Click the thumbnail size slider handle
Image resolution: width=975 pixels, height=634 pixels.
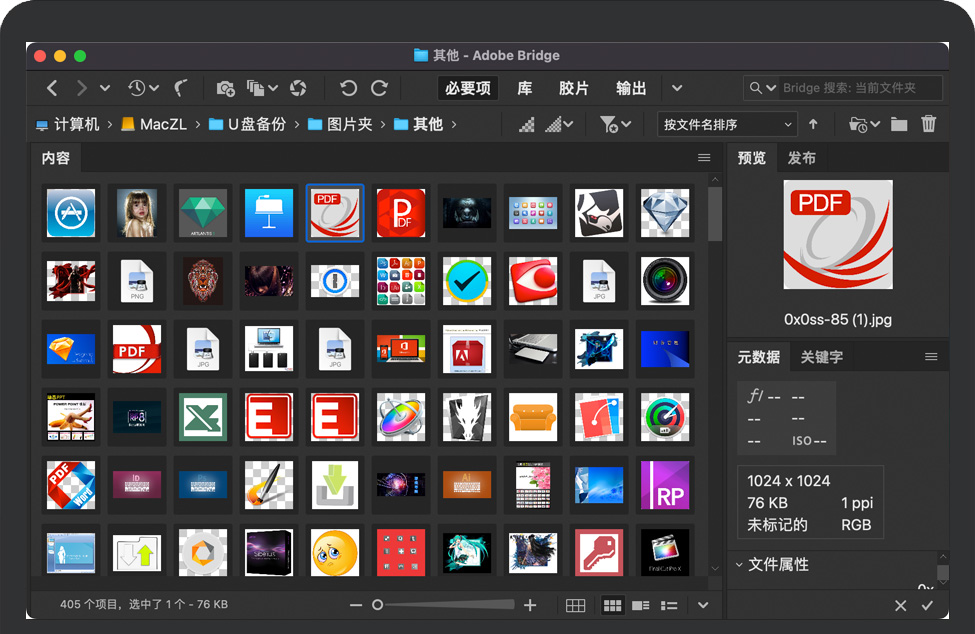(377, 605)
